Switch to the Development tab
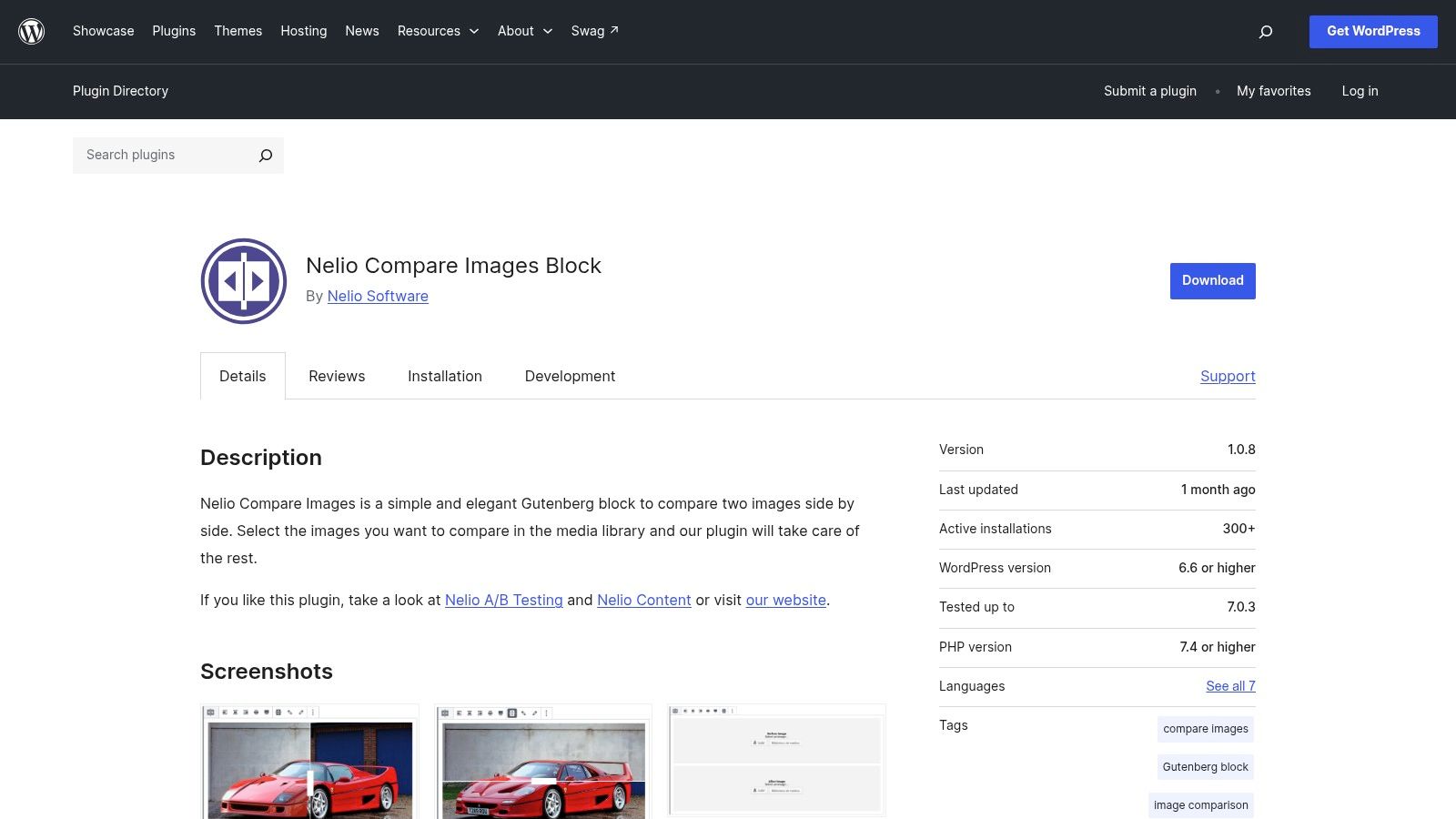1456x819 pixels. point(570,376)
